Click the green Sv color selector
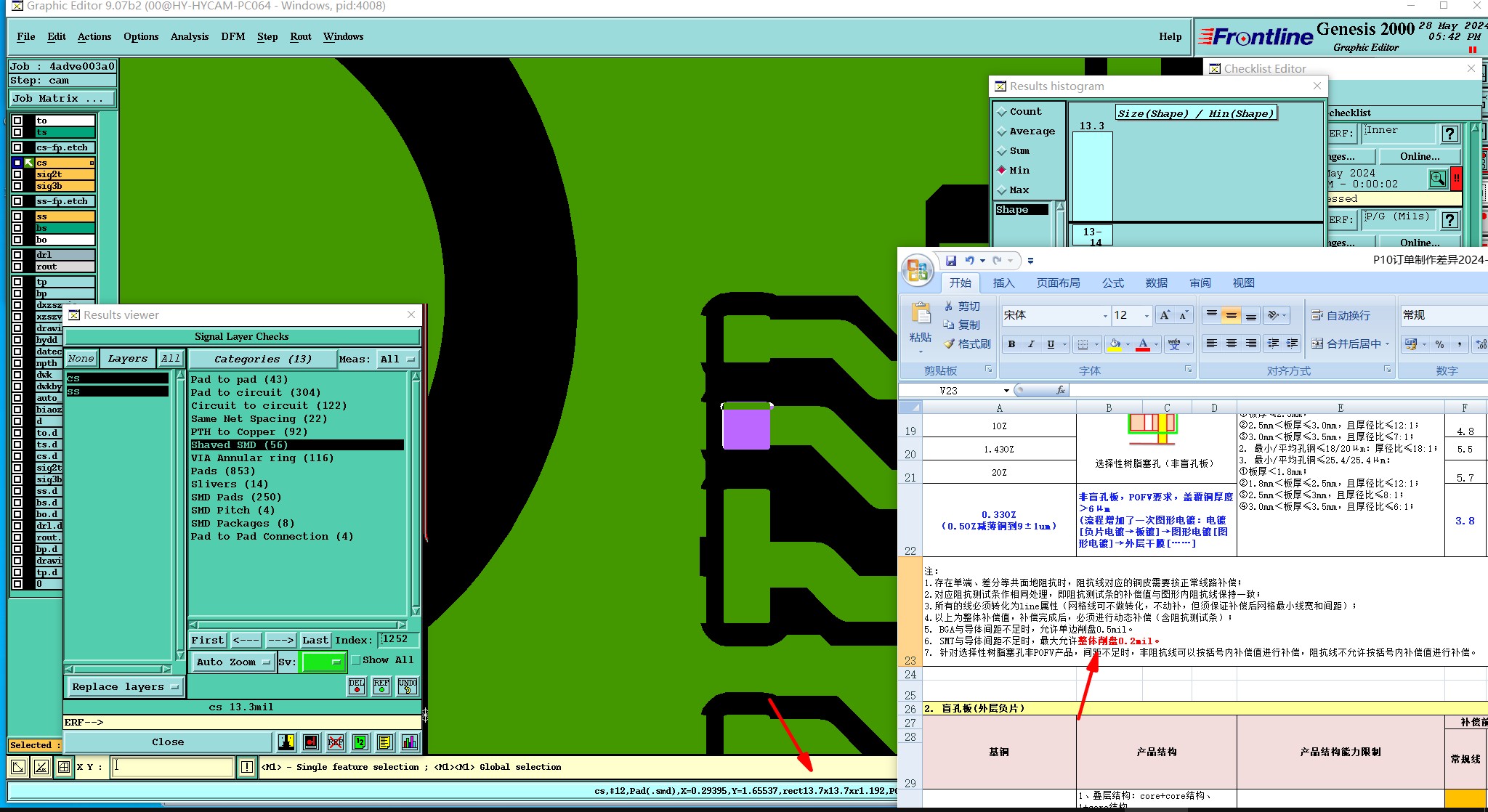This screenshot has width=1488, height=812. [x=323, y=662]
